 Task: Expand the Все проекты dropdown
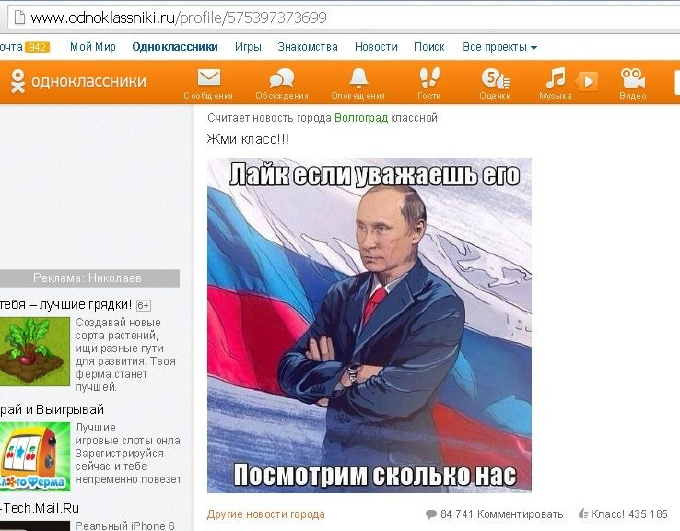point(500,47)
